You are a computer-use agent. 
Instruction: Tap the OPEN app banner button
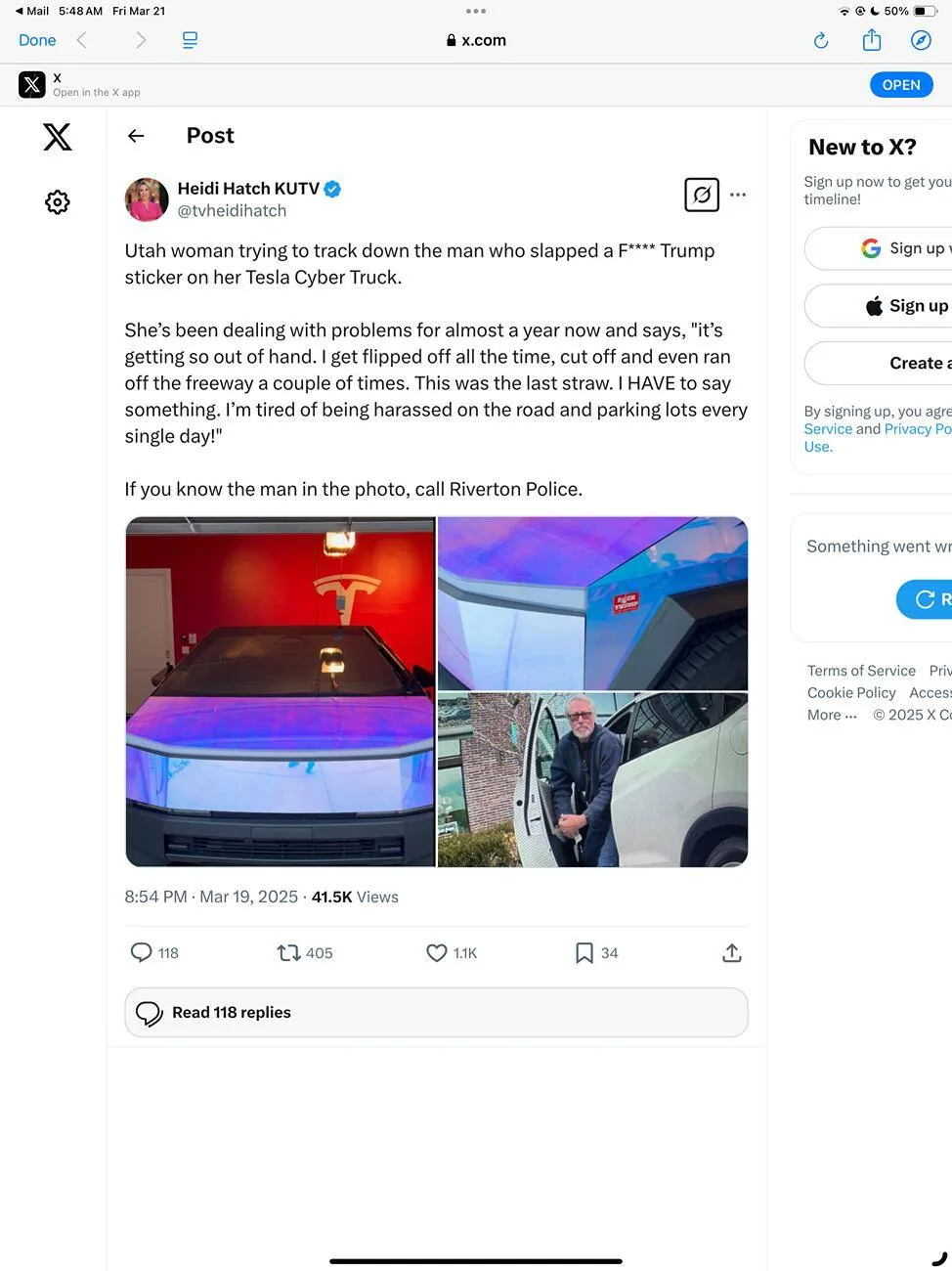901,85
